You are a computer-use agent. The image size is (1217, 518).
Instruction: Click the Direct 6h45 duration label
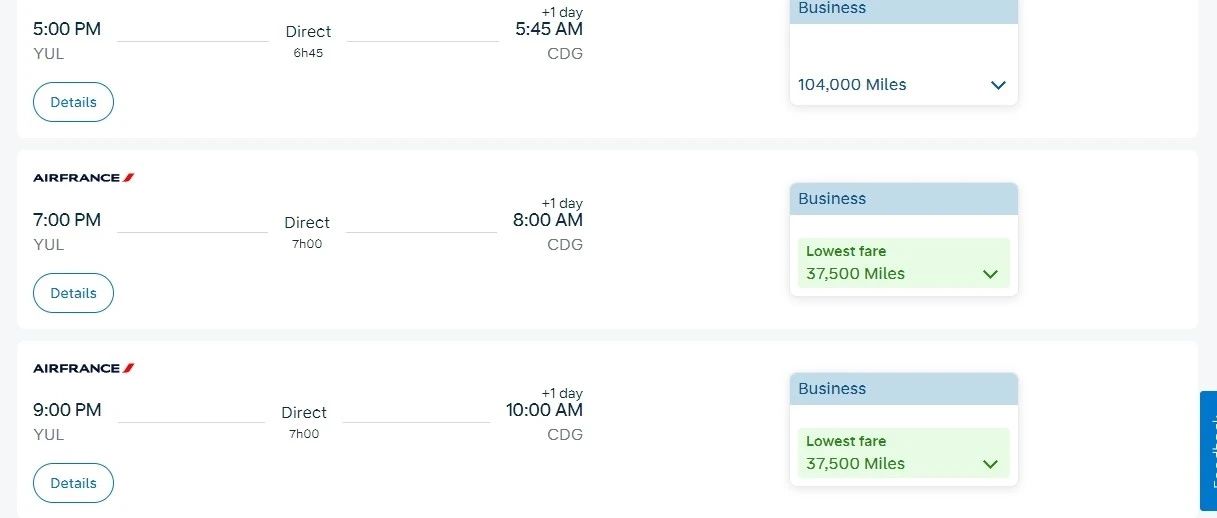[x=308, y=40]
